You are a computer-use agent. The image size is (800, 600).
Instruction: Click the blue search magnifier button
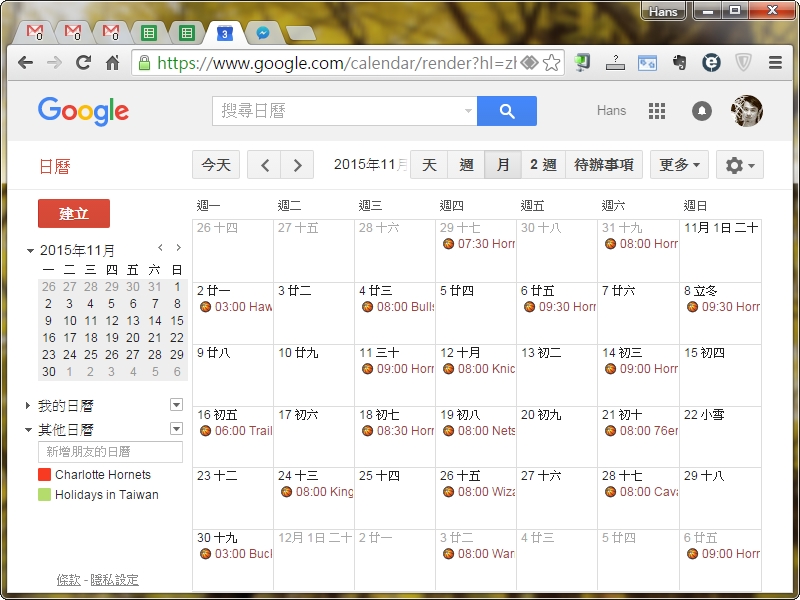pos(507,111)
